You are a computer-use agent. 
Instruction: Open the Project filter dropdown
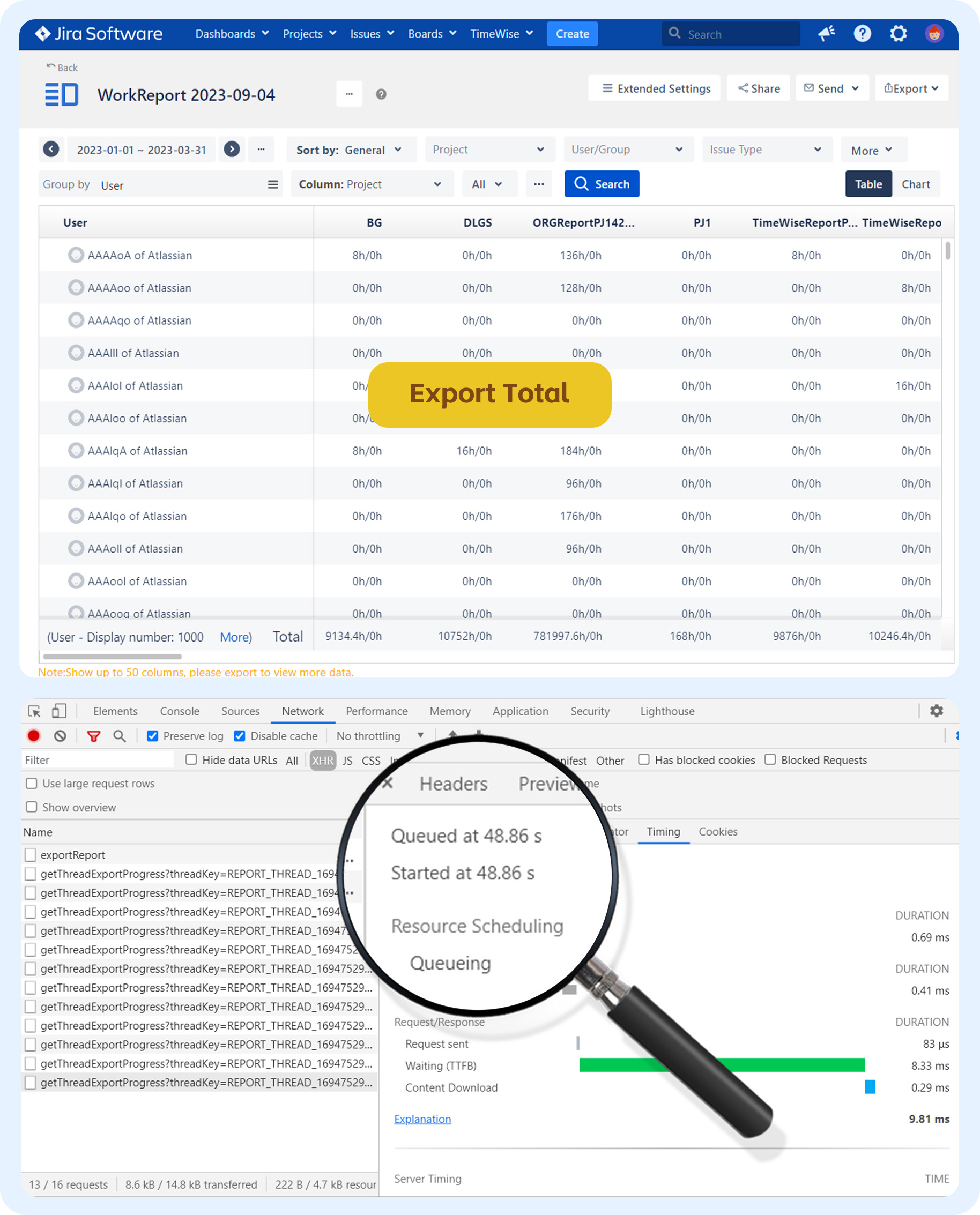coord(490,150)
